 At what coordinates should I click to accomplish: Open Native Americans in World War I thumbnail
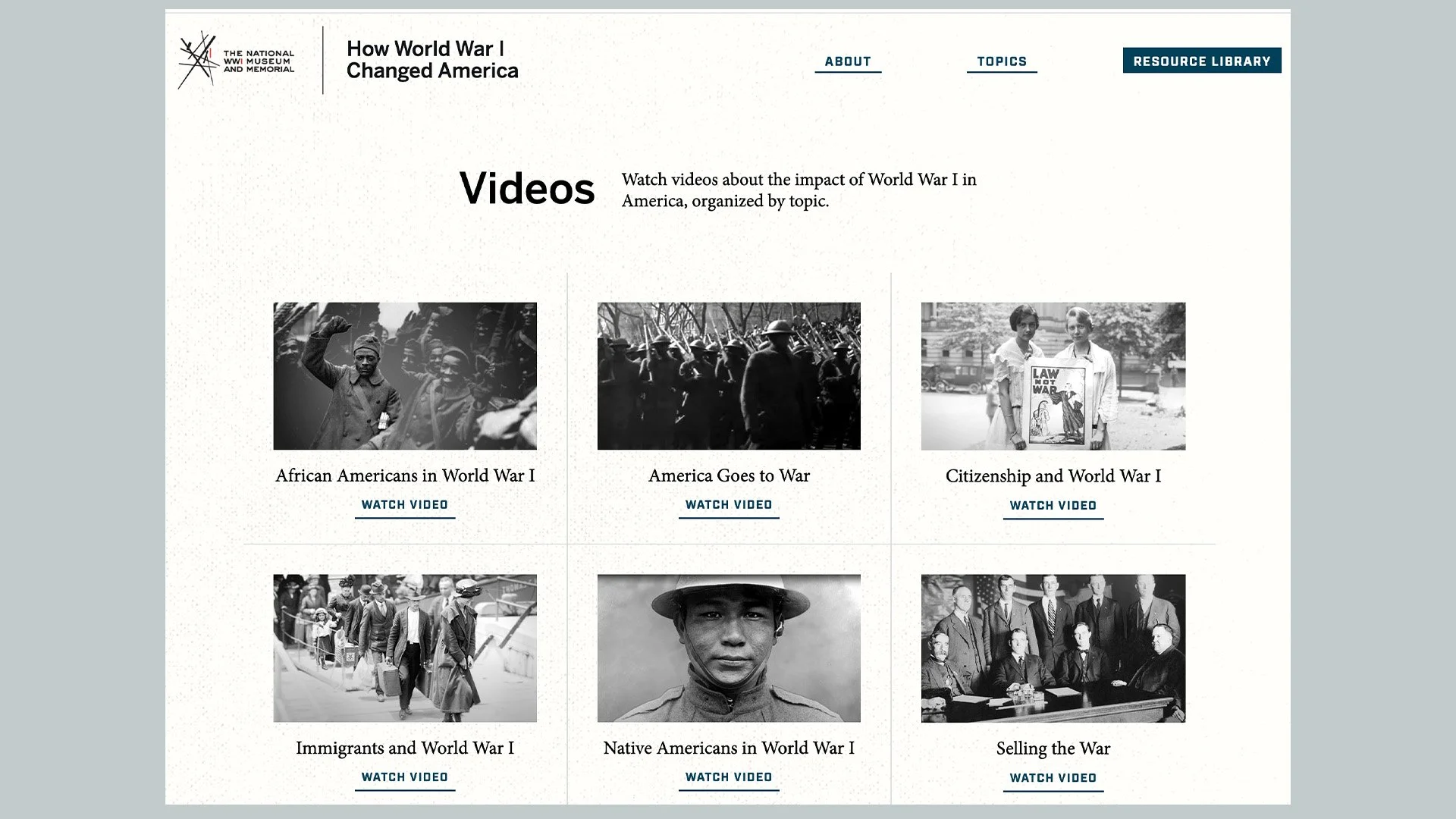click(x=729, y=648)
